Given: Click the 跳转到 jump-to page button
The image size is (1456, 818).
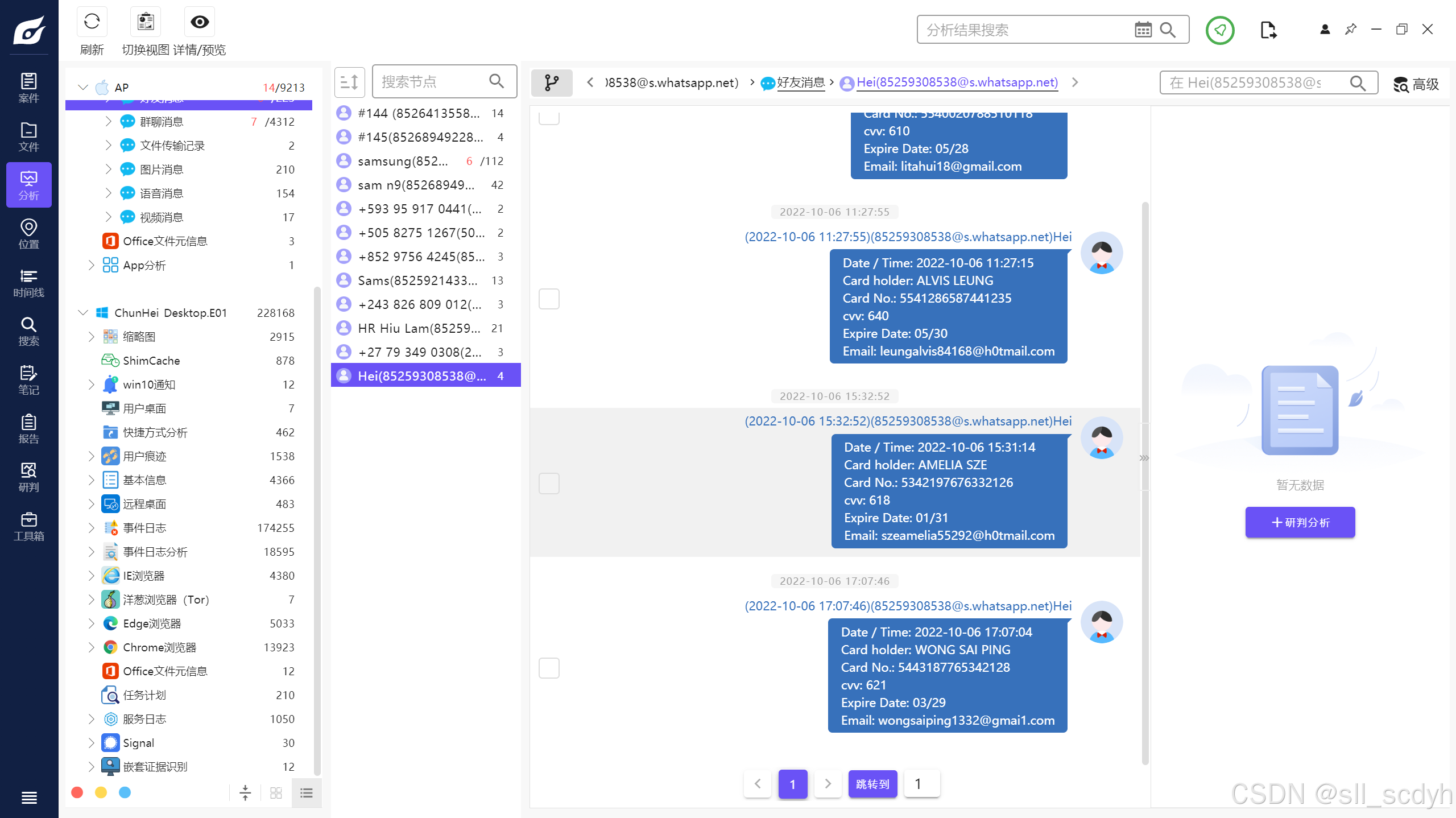Looking at the screenshot, I should pyautogui.click(x=872, y=784).
